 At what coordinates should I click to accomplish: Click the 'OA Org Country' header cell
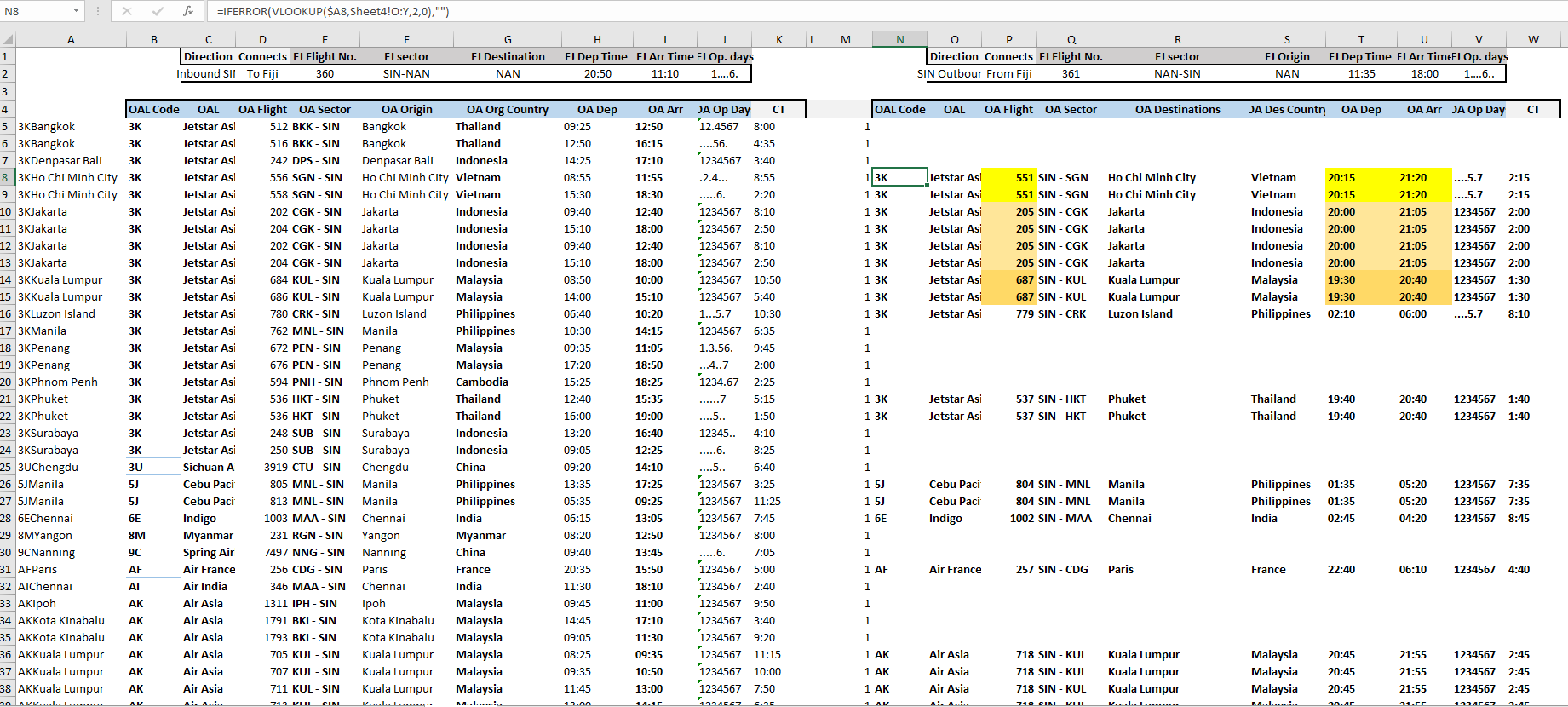[508, 109]
